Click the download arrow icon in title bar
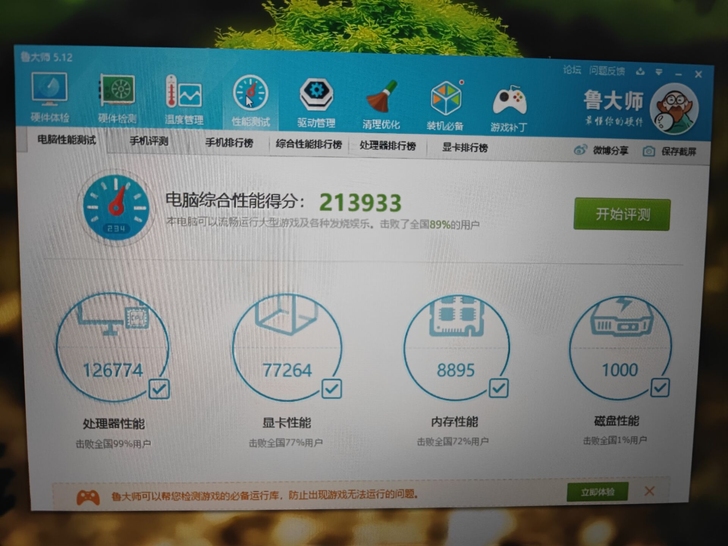Screen dimensions: 728x546 641,72
